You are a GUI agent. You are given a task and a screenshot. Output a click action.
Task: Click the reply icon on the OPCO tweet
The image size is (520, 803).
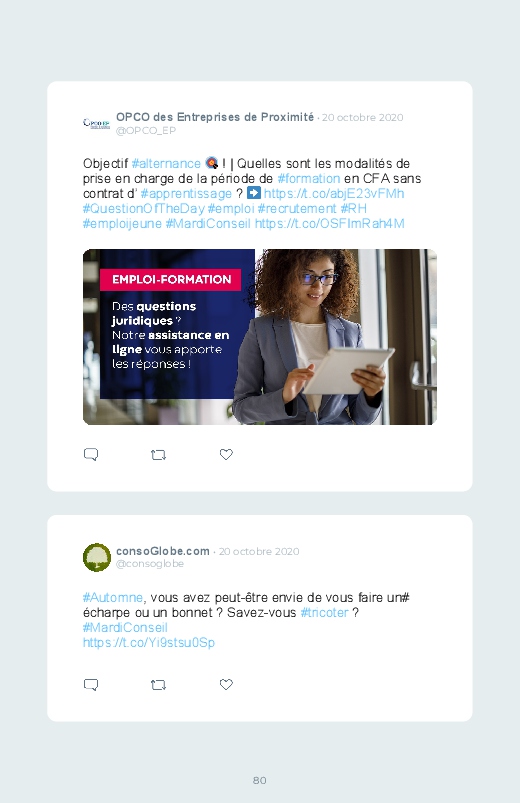(91, 454)
